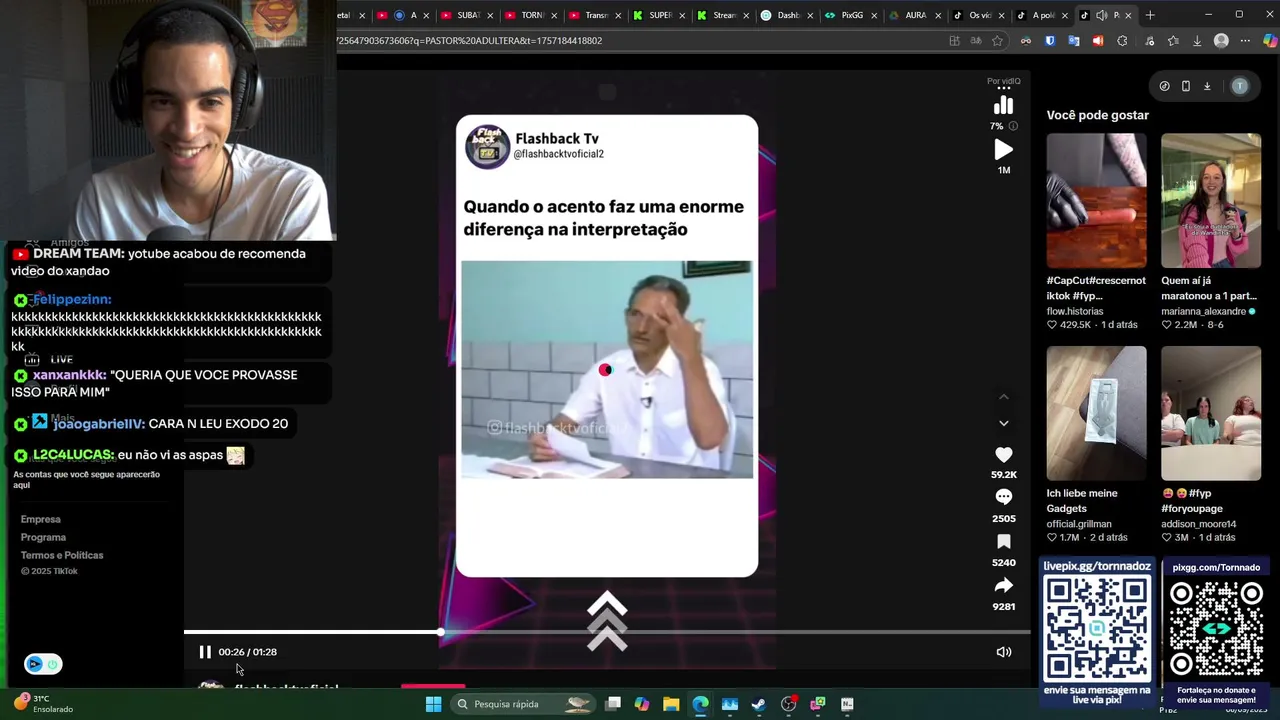Open the Ich liebe meine Gadgets video thumbnail
Image resolution: width=1280 pixels, height=720 pixels.
1097,413
